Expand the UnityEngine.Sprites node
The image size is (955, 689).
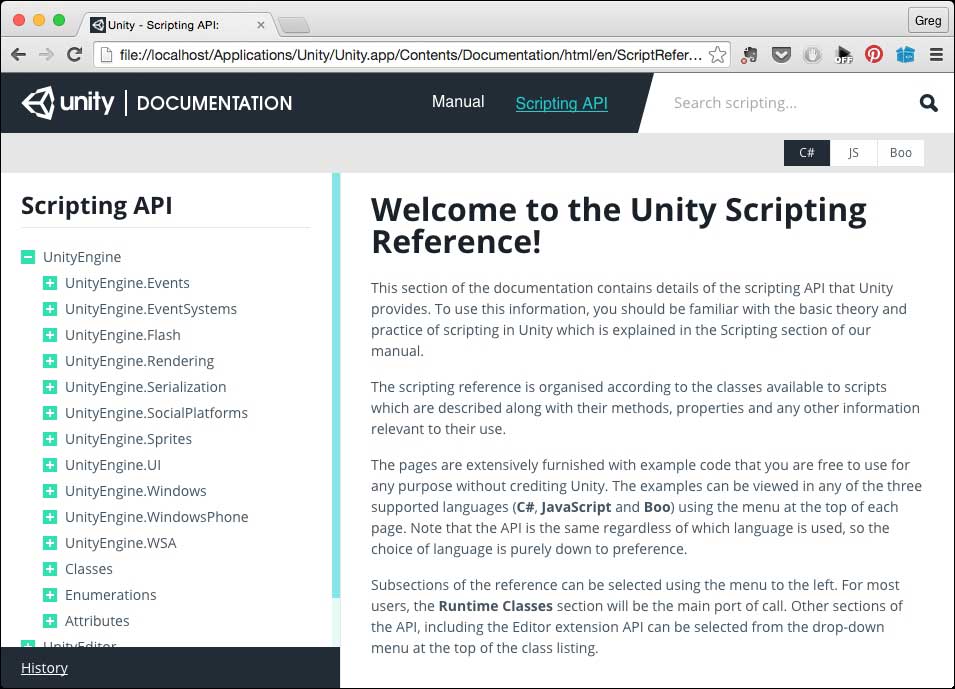tap(50, 439)
